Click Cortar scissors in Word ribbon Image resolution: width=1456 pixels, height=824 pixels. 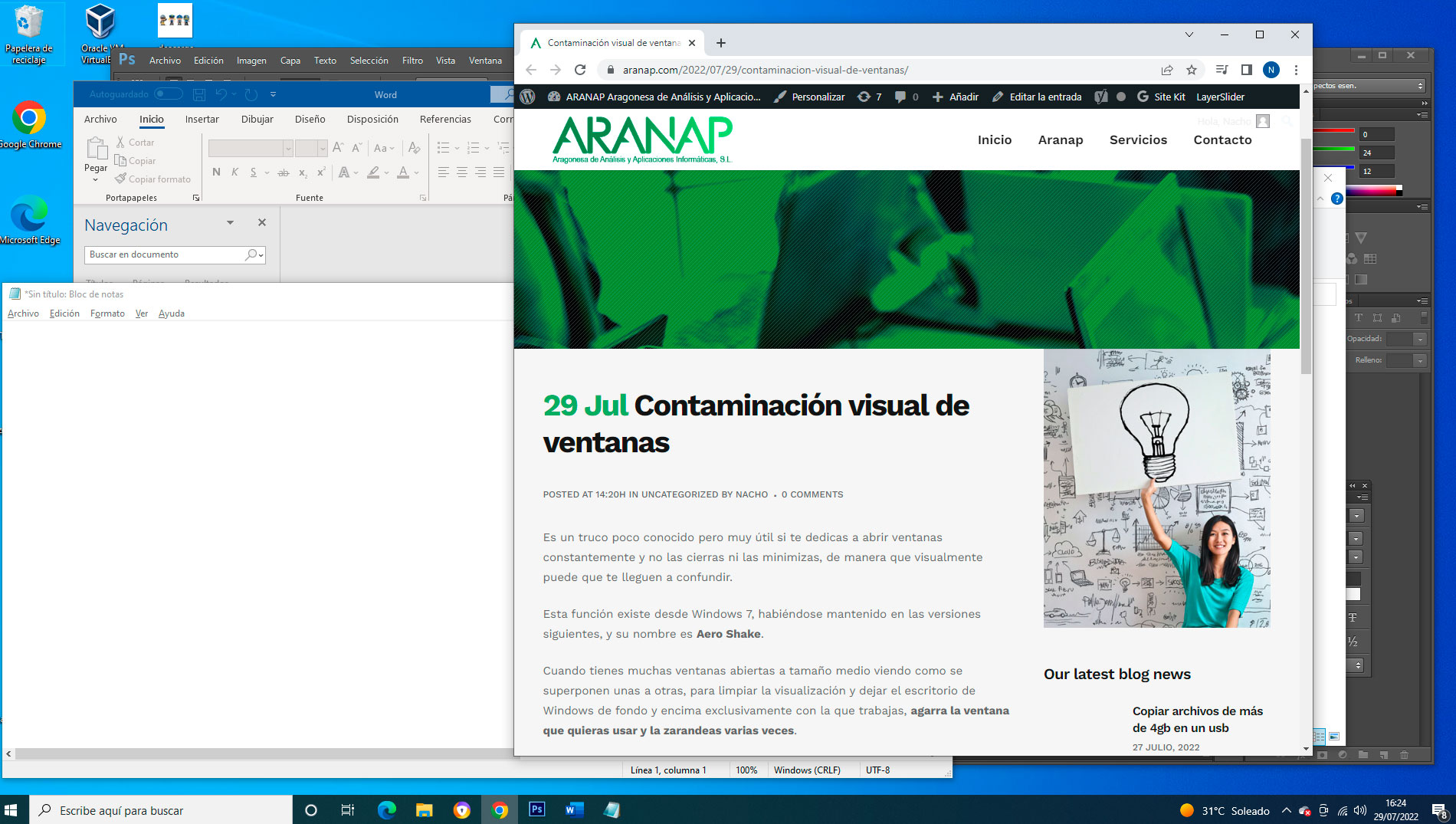(120, 143)
